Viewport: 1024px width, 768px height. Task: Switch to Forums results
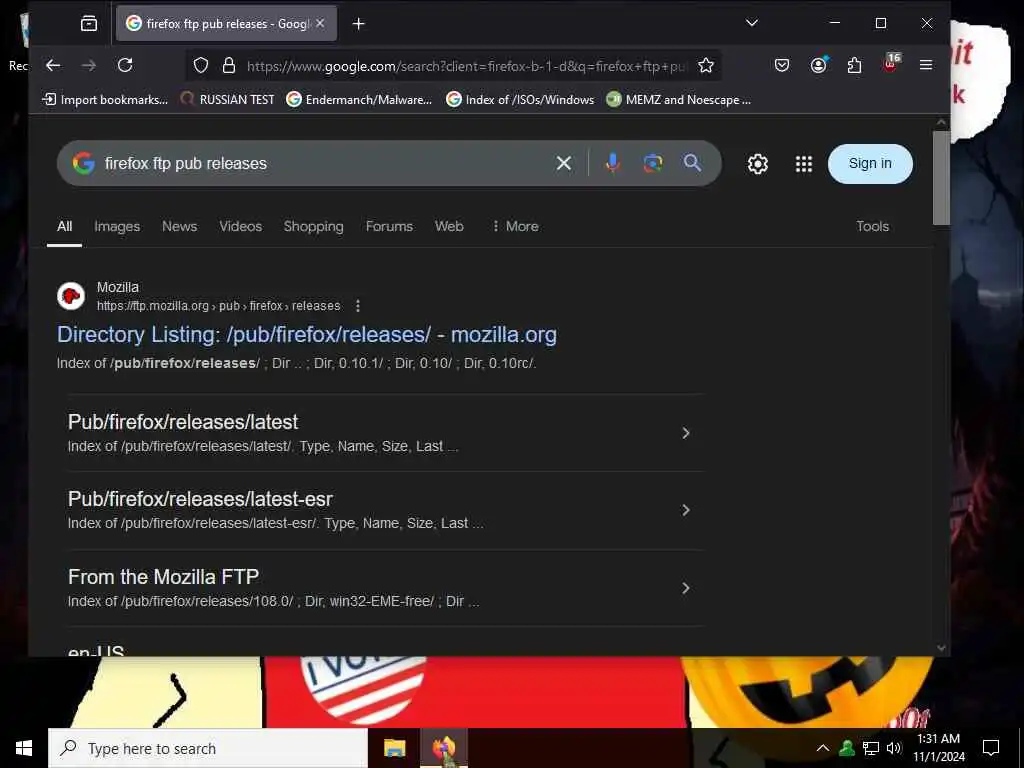point(389,226)
